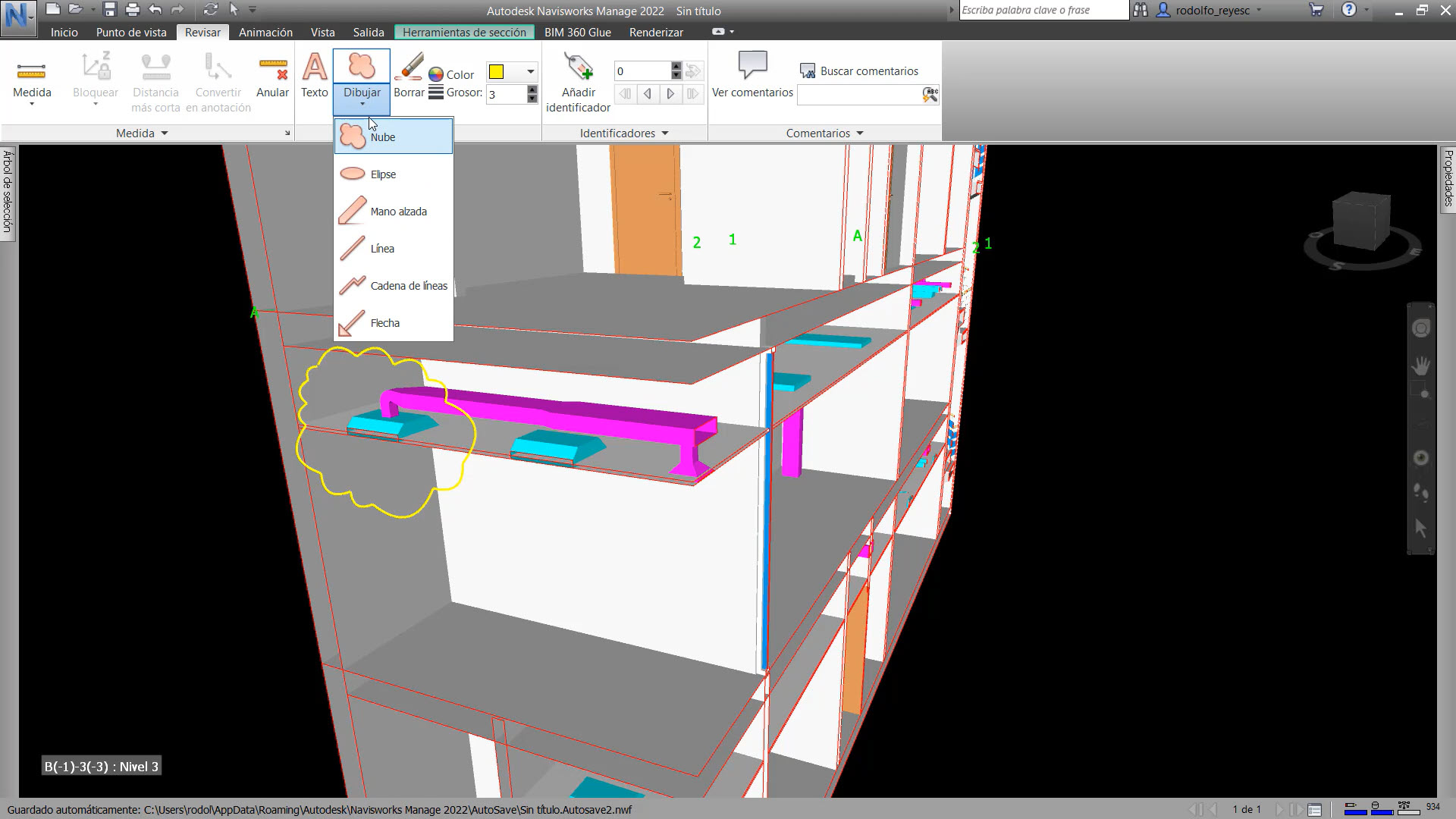This screenshot has width=1456, height=819.
Task: Click the Buscar comentarios binoculars icon
Action: [x=807, y=70]
